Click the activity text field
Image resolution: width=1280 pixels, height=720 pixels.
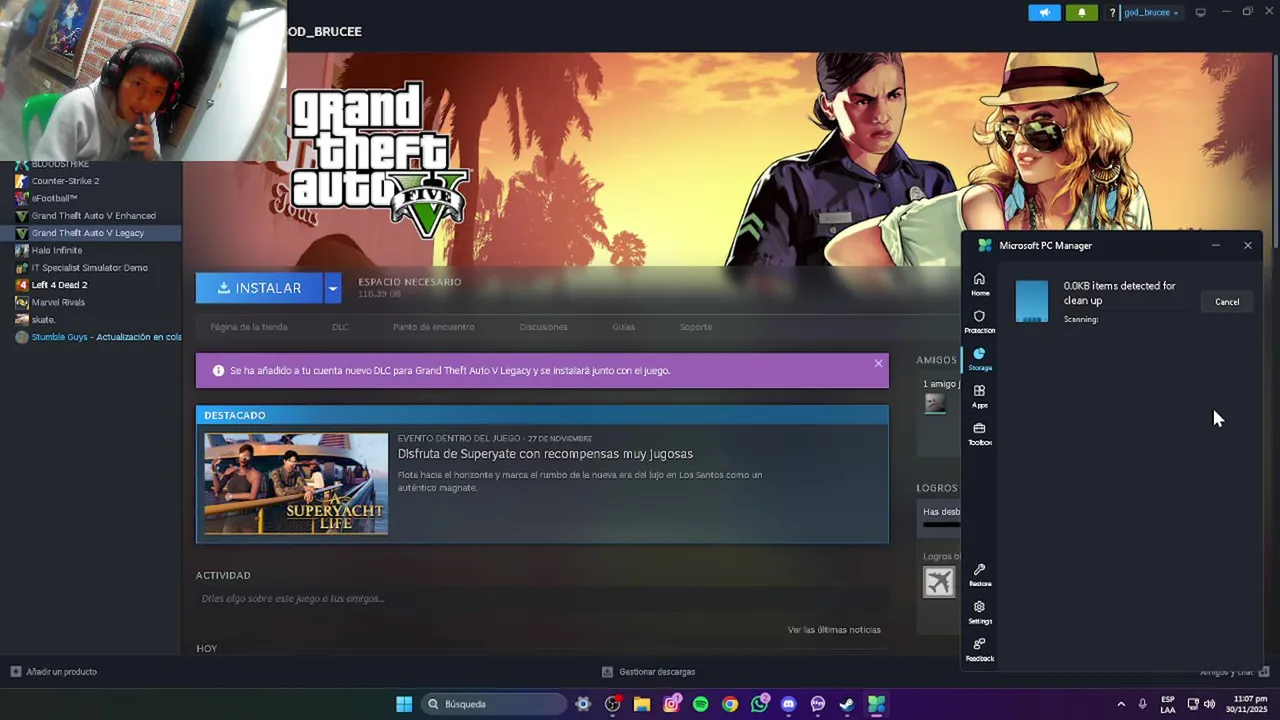540,599
